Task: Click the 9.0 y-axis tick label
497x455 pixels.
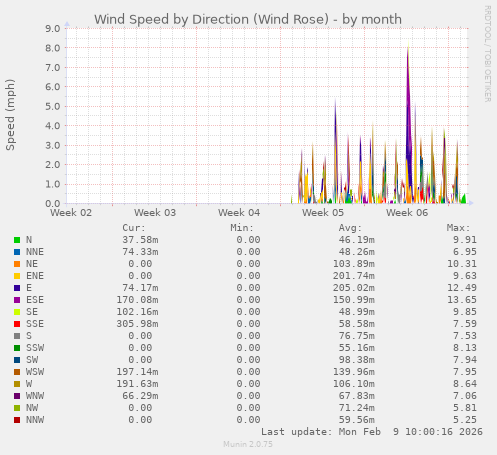Action: pos(53,29)
